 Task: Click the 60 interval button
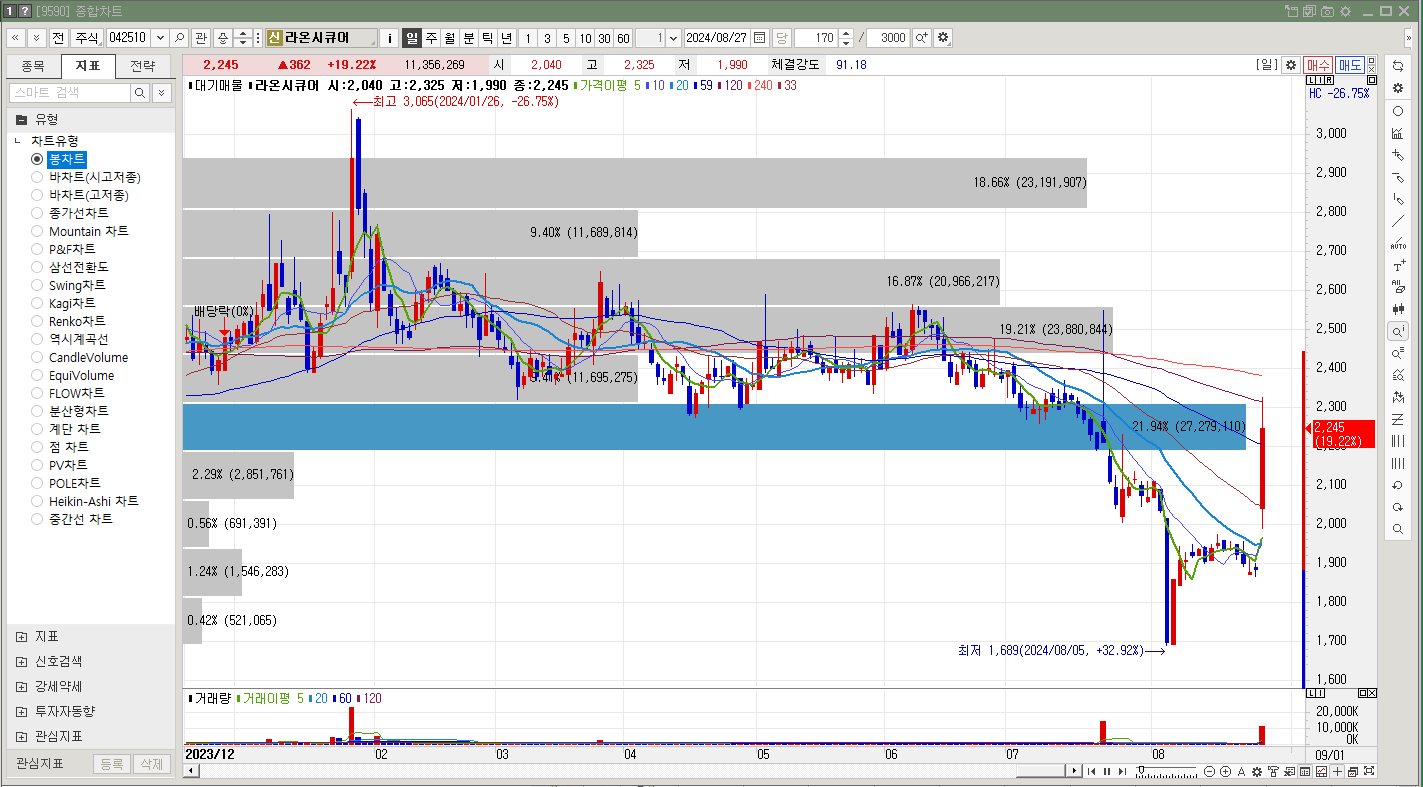623,38
